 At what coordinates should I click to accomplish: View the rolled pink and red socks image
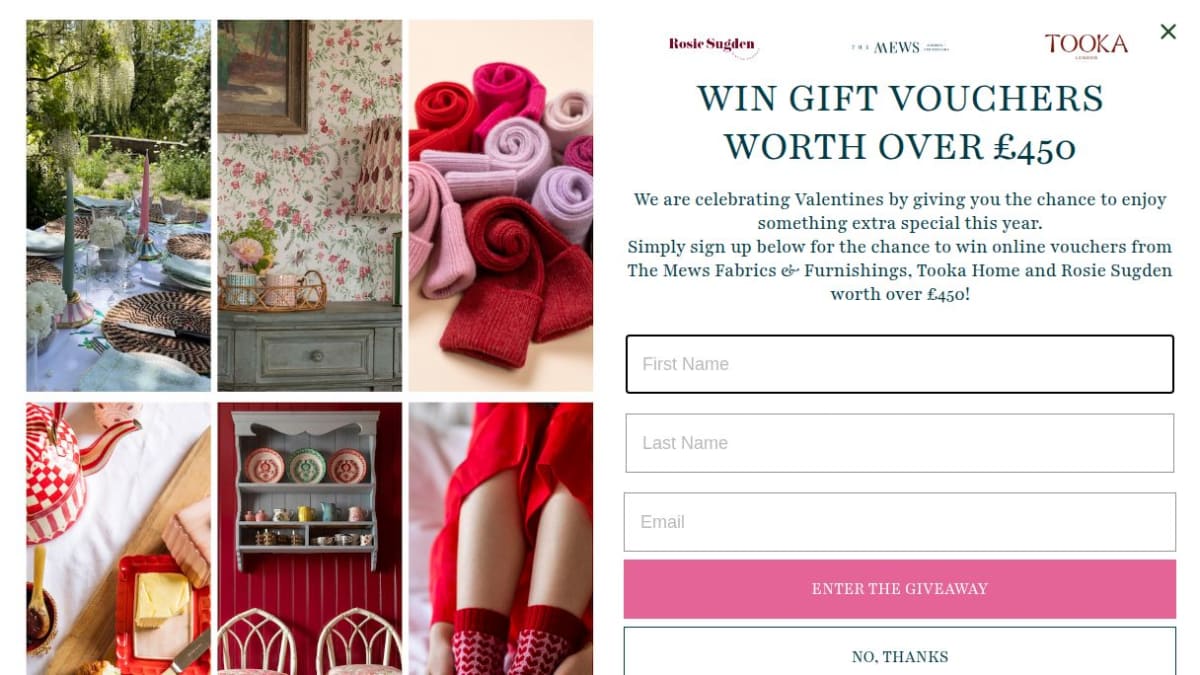(501, 205)
